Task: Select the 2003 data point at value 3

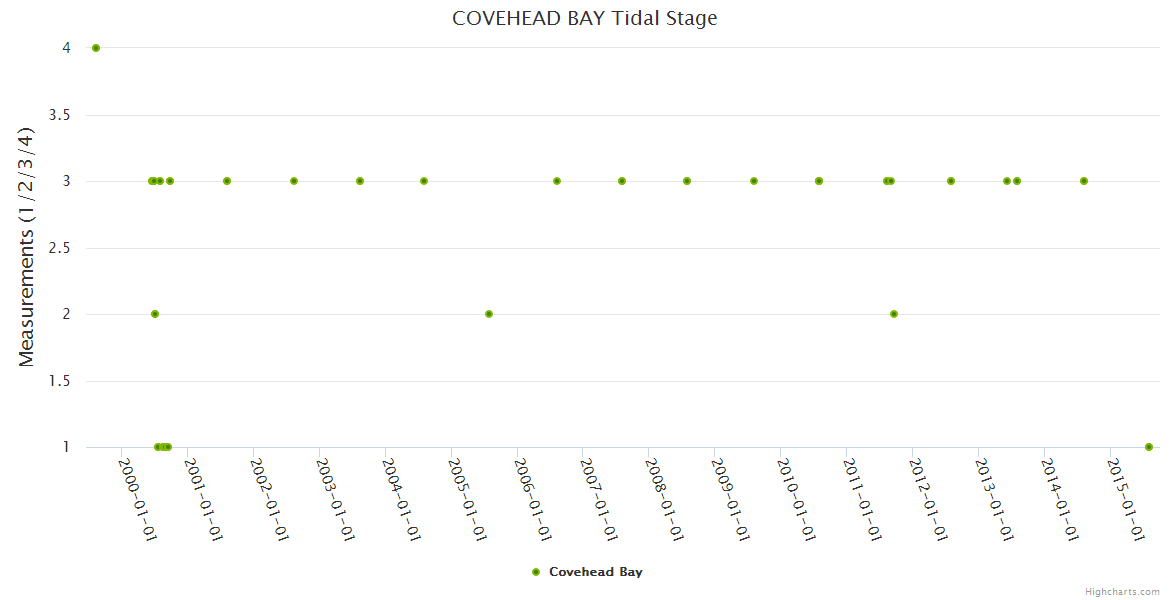Action: pyautogui.click(x=360, y=181)
